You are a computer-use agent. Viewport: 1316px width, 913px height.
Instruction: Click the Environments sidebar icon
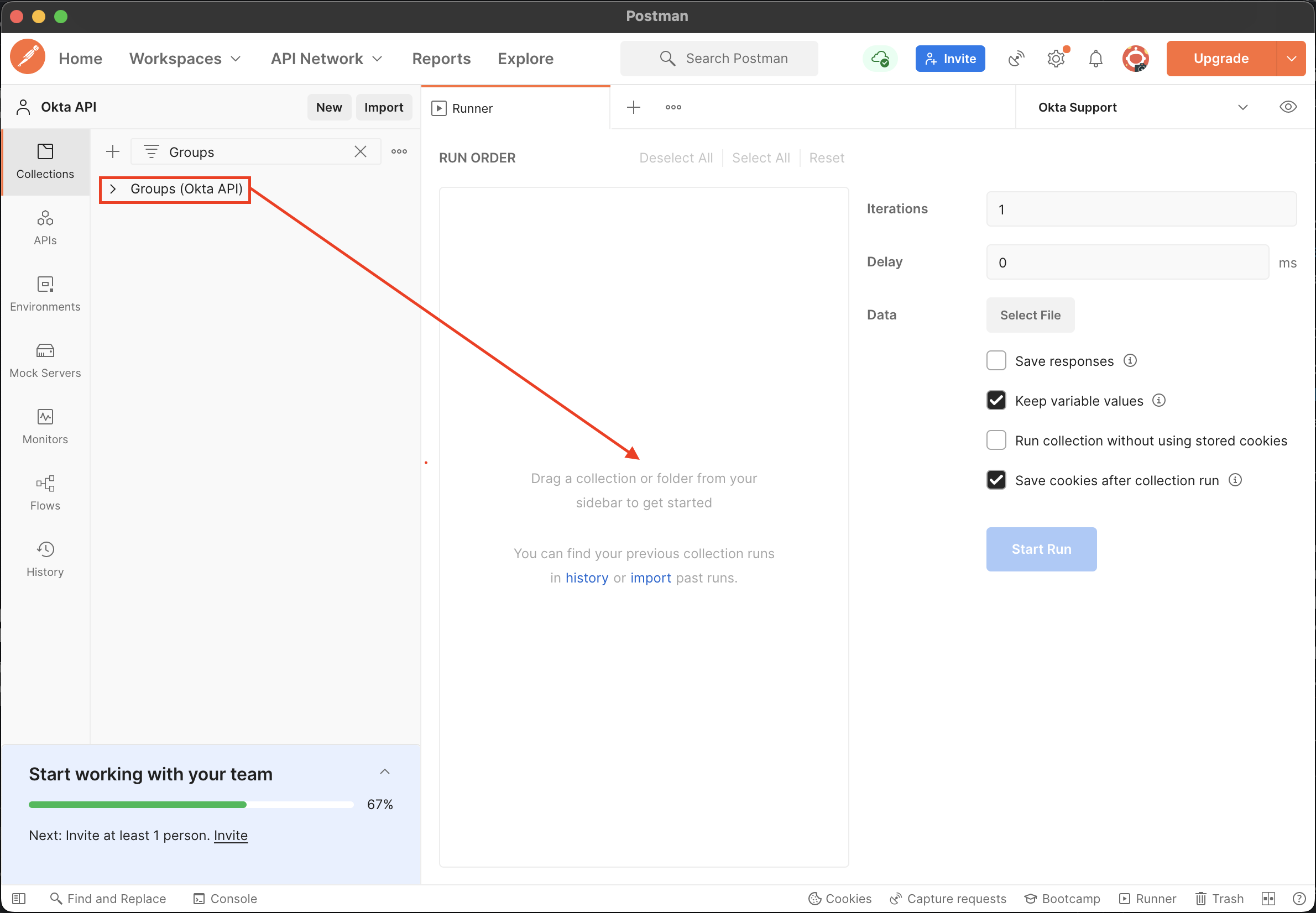point(45,293)
